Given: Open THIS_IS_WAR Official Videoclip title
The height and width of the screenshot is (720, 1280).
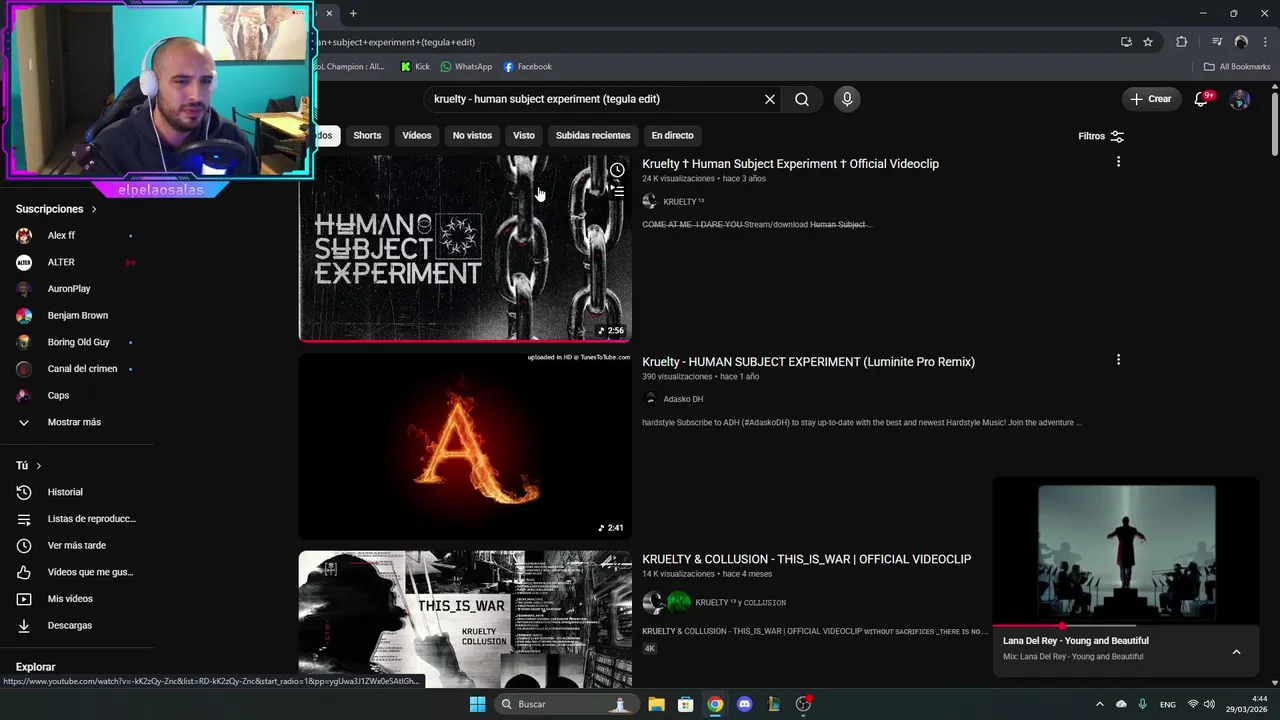Looking at the screenshot, I should click(x=806, y=559).
